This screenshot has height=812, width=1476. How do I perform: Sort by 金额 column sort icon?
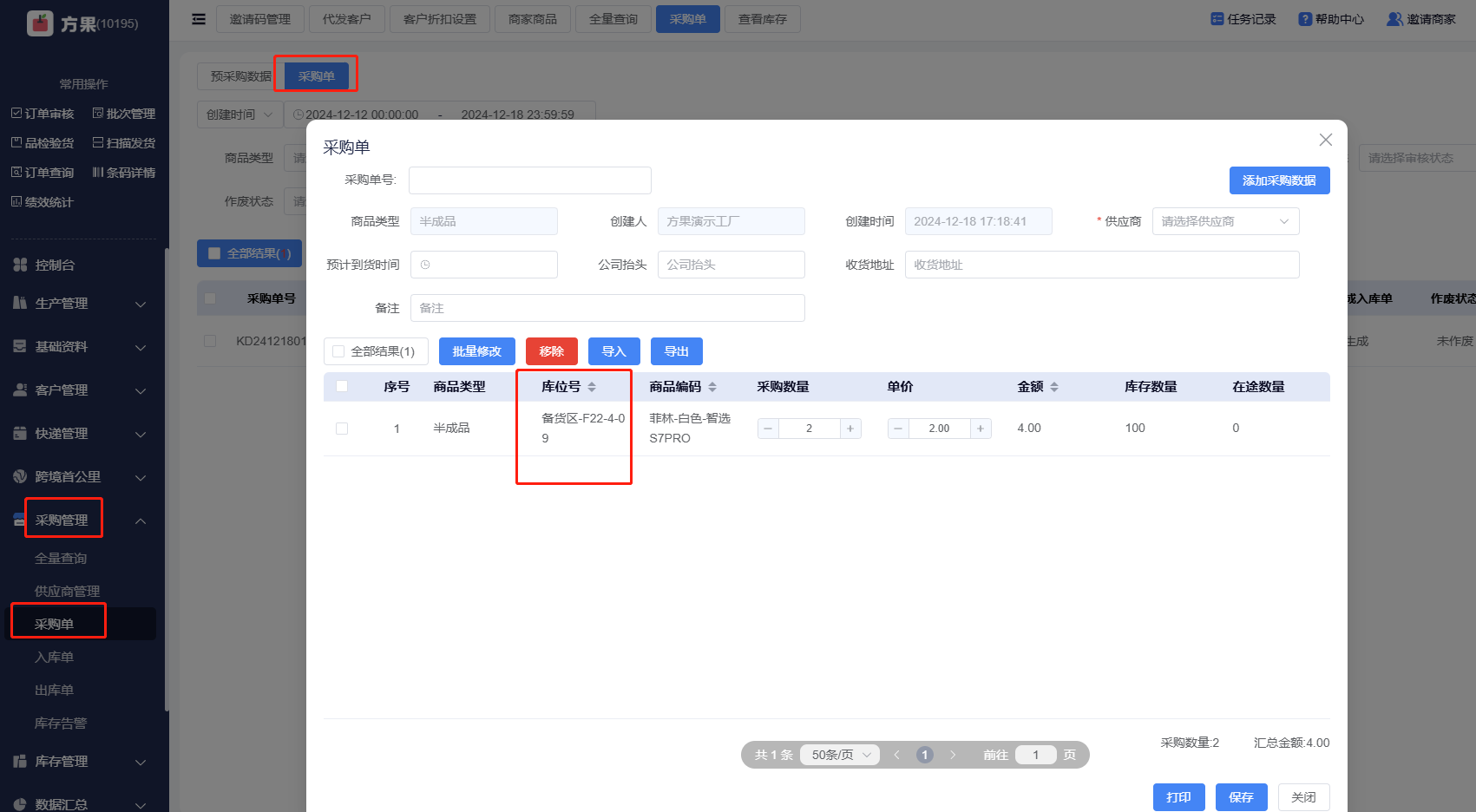(x=1054, y=387)
